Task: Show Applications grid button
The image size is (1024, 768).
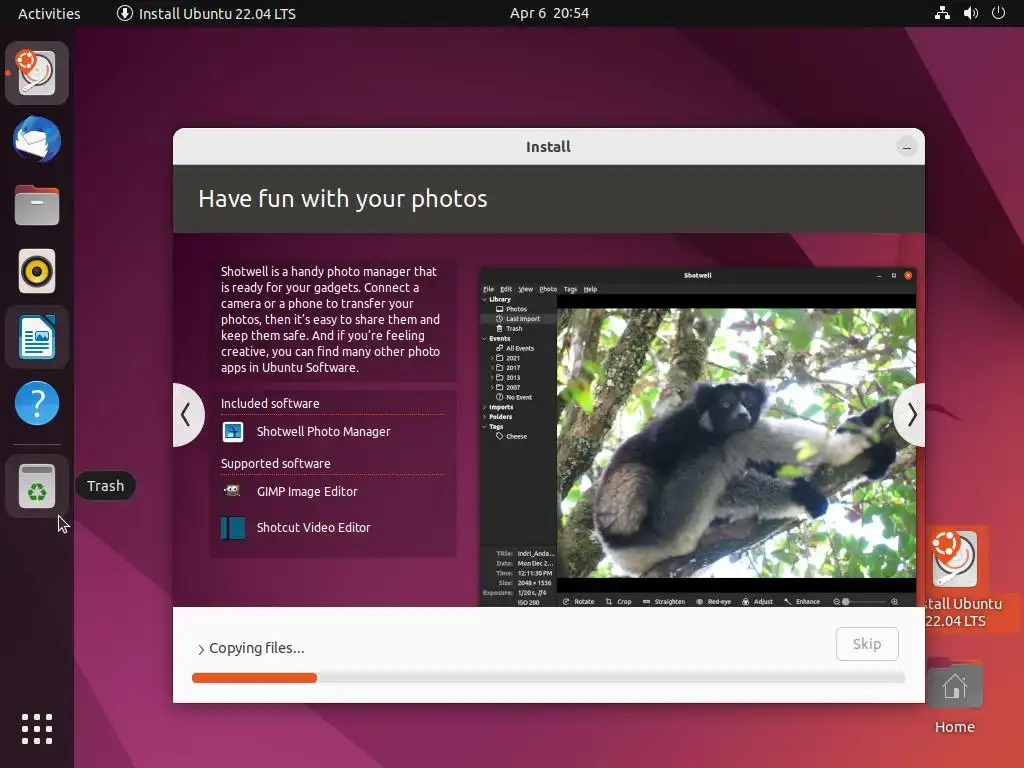Action: [x=37, y=729]
